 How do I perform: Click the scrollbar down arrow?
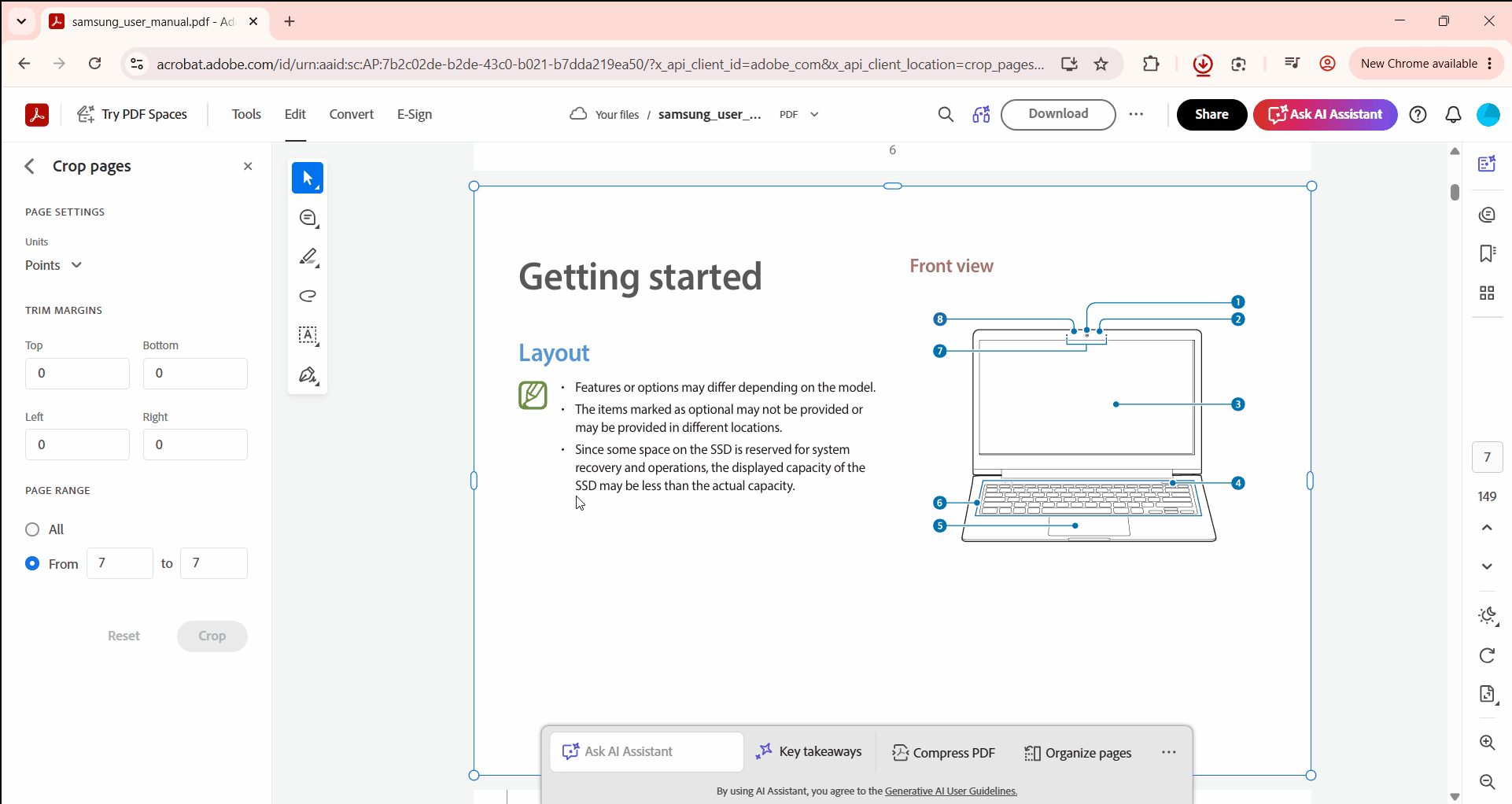pos(1455,796)
